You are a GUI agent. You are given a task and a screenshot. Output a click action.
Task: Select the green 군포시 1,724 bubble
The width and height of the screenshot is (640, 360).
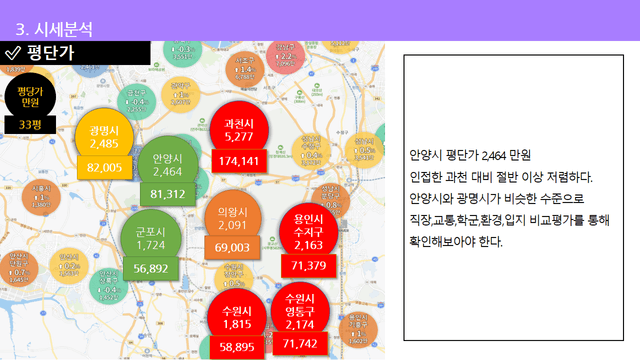click(151, 238)
